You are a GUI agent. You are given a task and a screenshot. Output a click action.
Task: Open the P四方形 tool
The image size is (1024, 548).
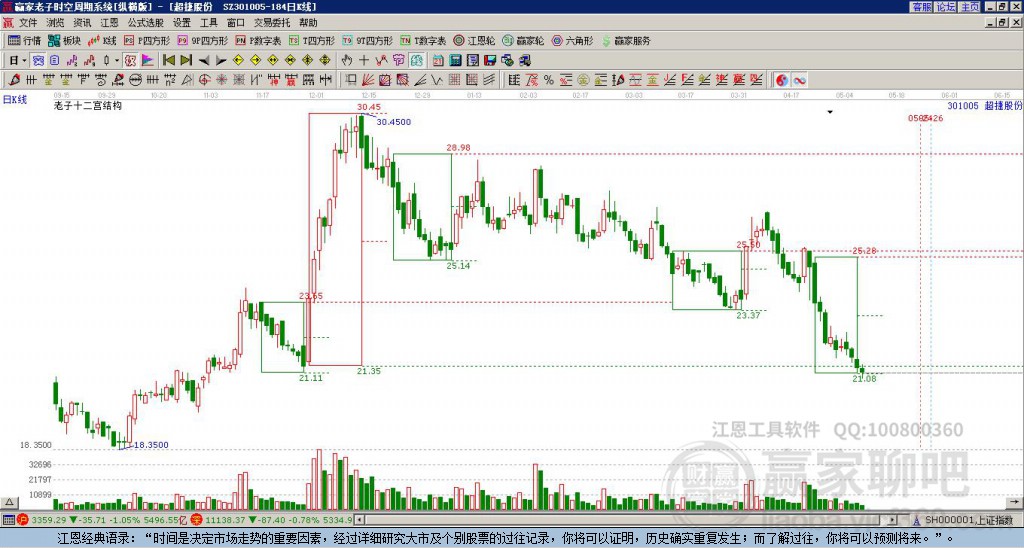pyautogui.click(x=147, y=40)
